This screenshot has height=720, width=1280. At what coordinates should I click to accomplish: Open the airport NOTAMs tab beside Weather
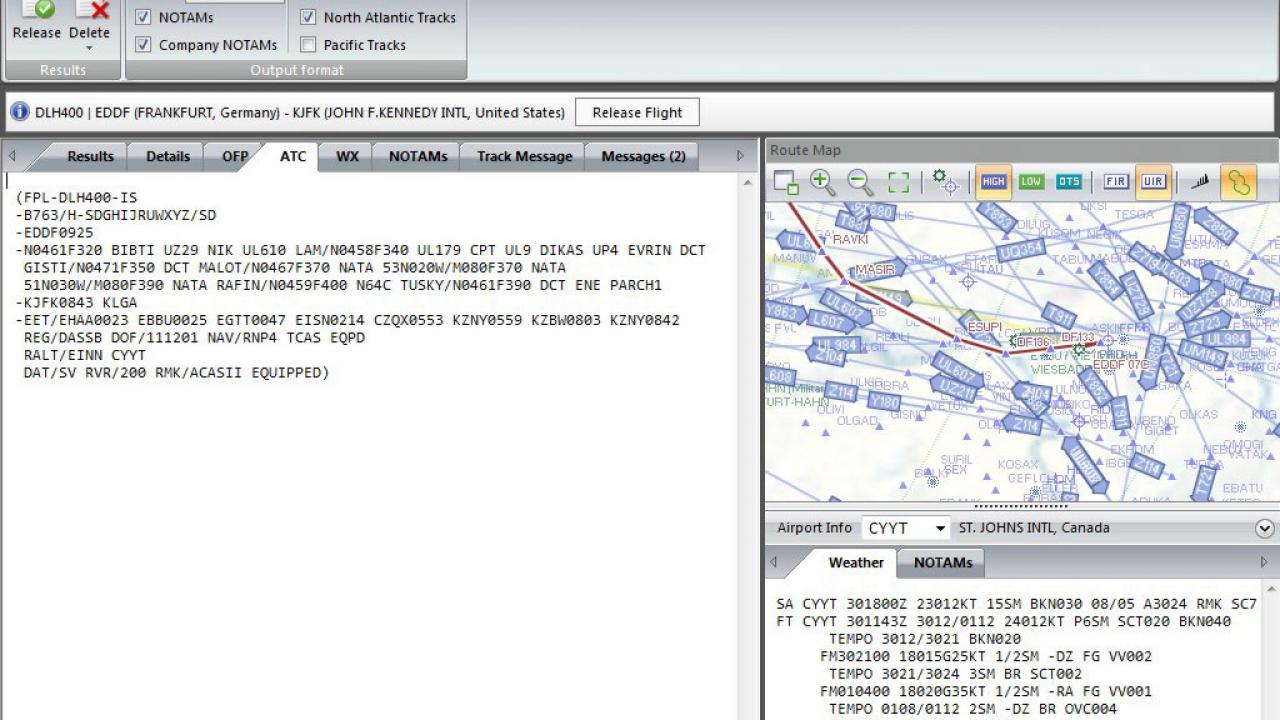click(942, 562)
